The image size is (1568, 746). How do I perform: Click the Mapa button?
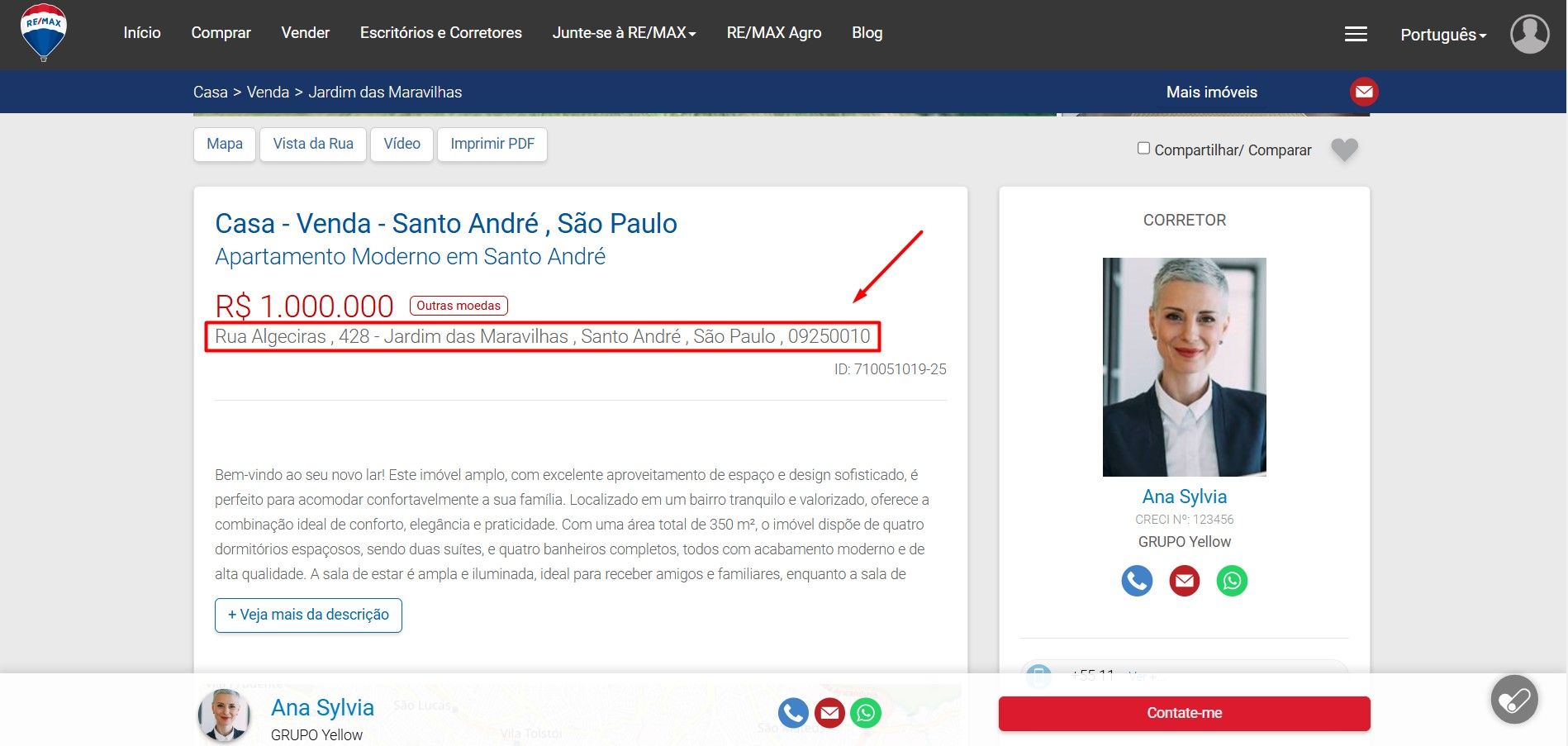pos(225,144)
